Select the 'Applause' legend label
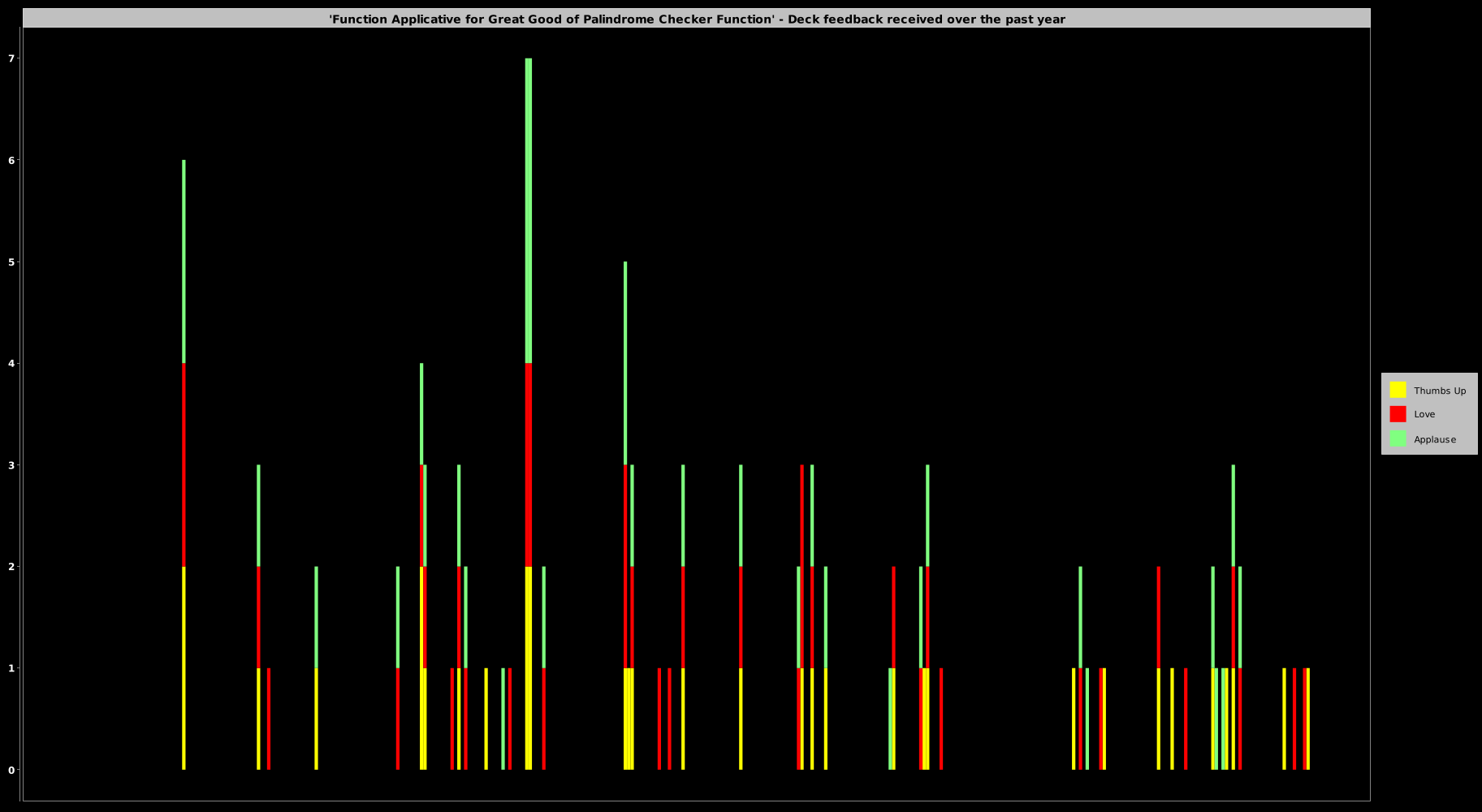 point(1435,439)
